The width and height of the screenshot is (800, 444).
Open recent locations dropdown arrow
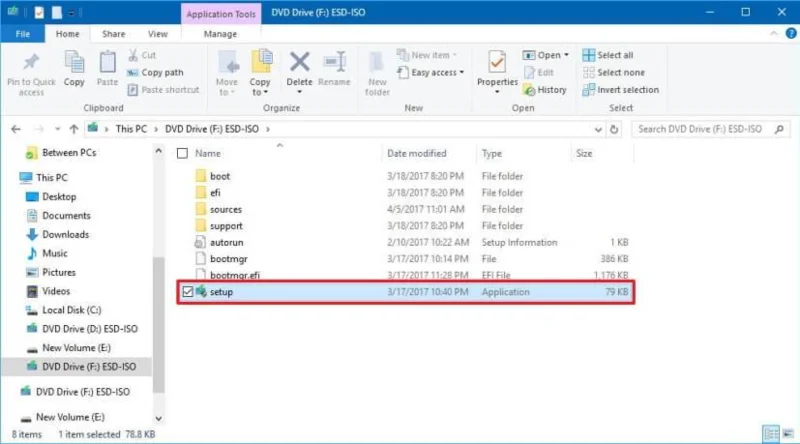tap(57, 129)
